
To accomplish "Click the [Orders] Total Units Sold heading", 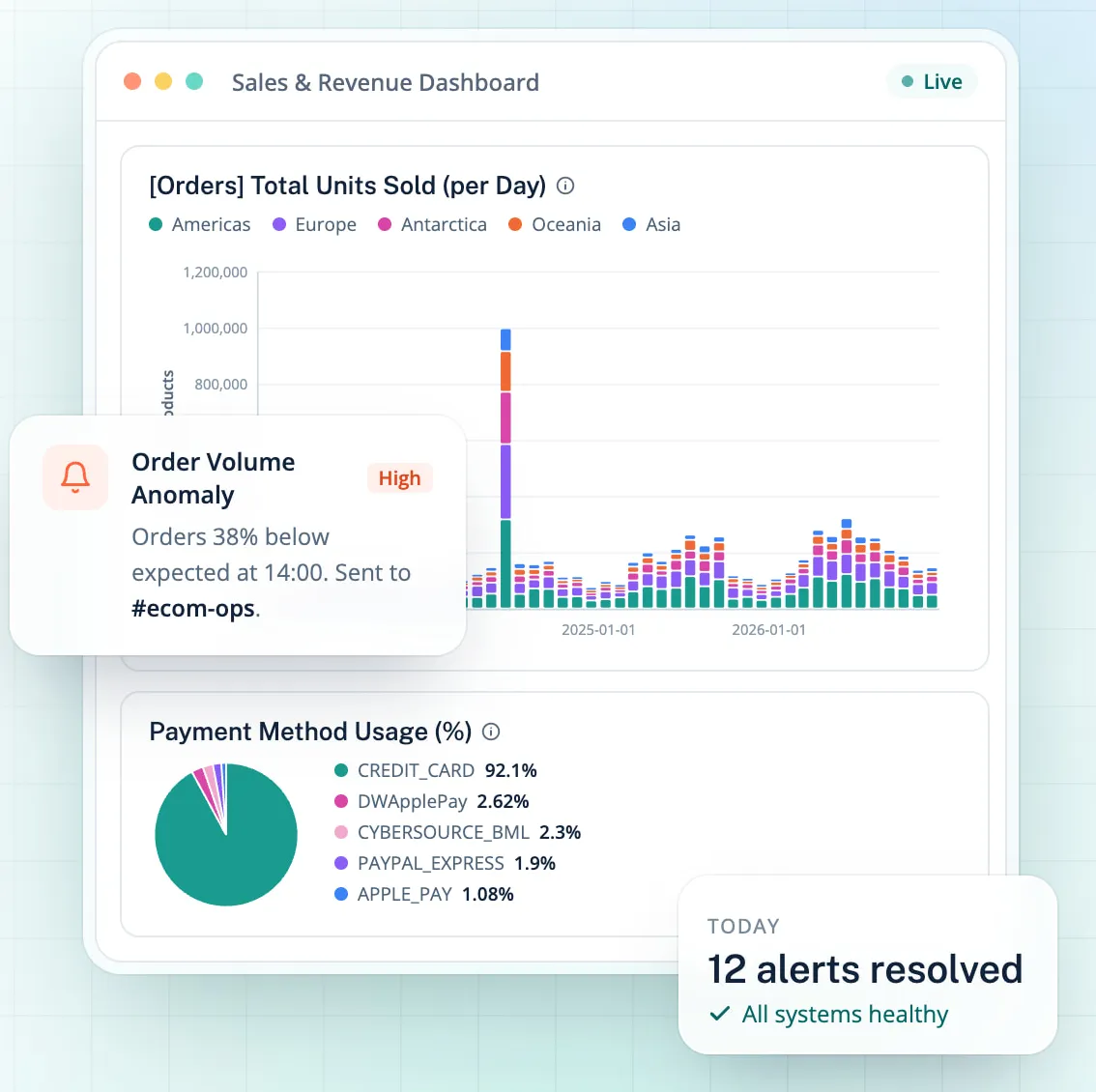I will [347, 186].
